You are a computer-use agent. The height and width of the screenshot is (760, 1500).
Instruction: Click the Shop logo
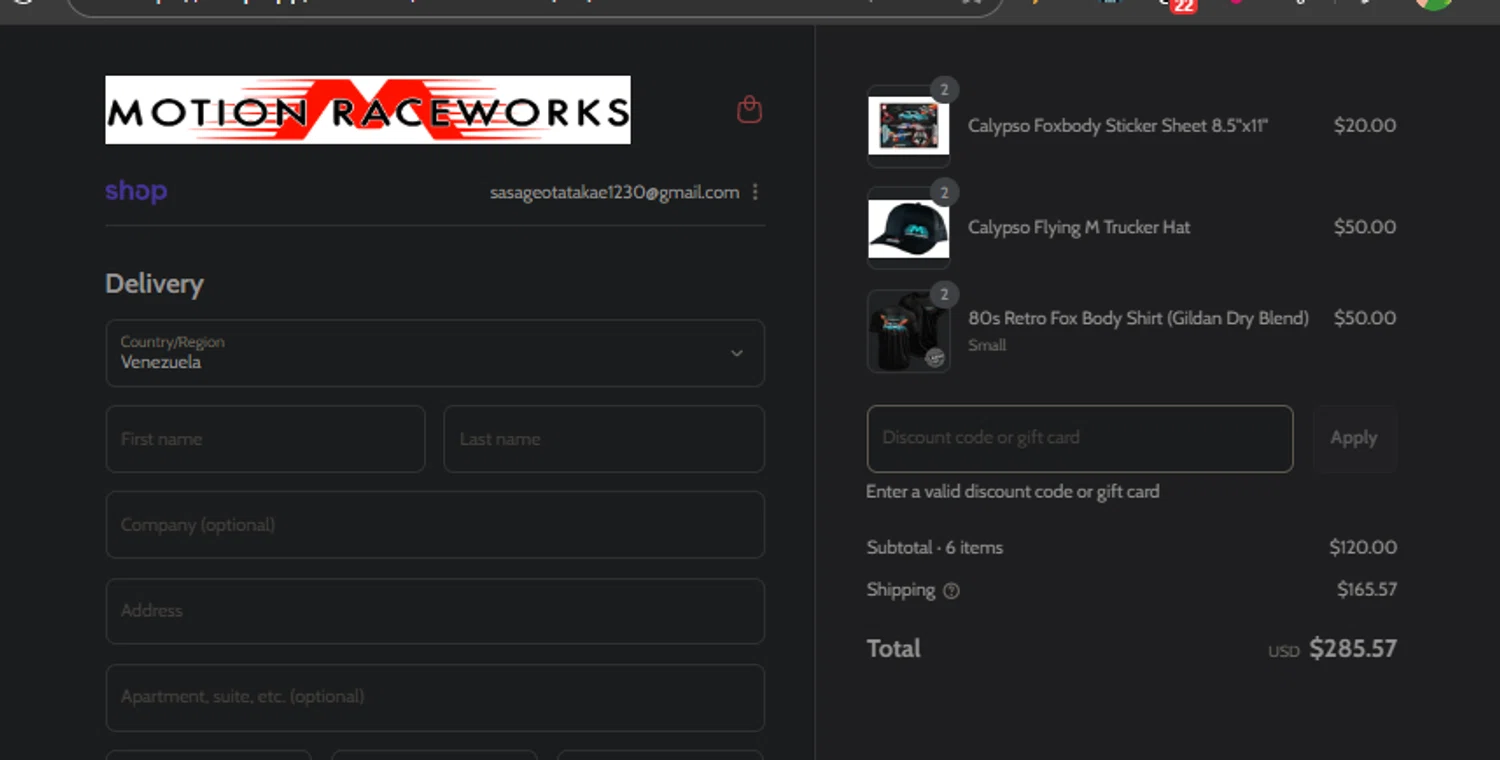point(136,191)
